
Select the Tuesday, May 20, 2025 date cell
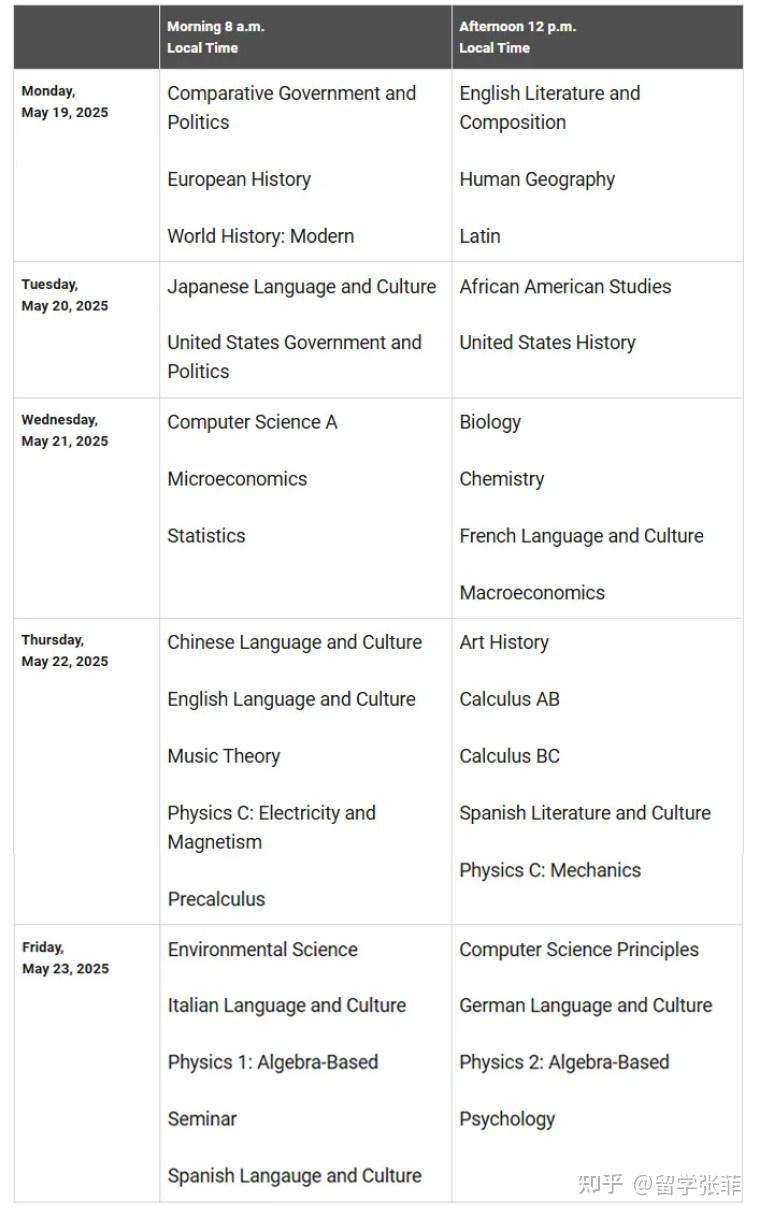(x=65, y=295)
